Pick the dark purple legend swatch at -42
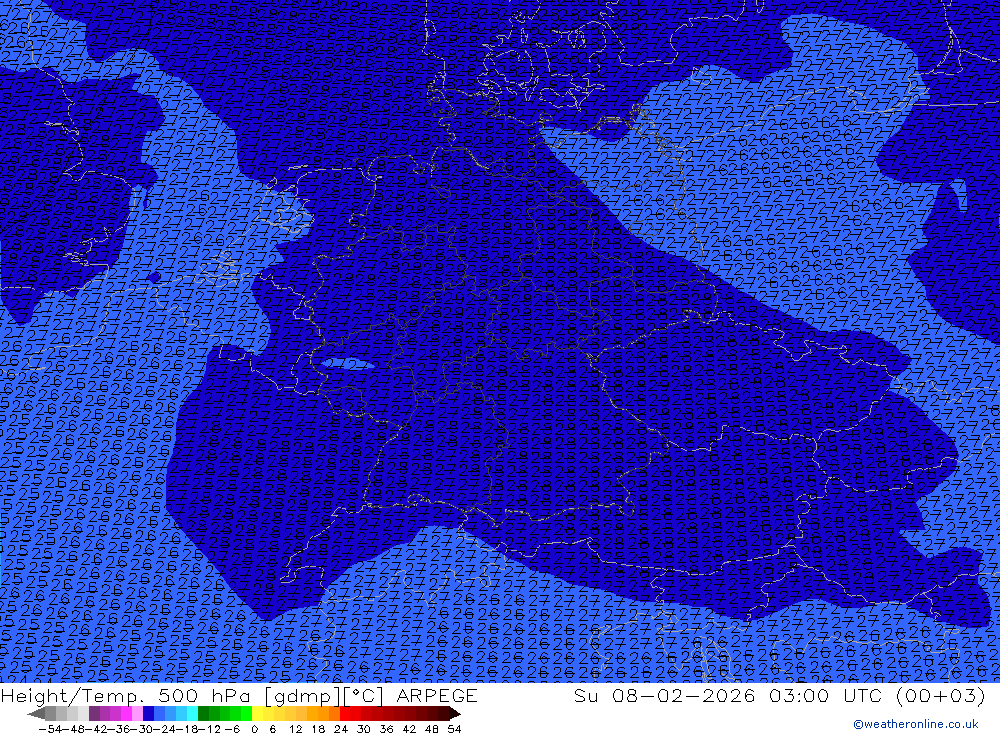1000x733 pixels. click(x=94, y=714)
